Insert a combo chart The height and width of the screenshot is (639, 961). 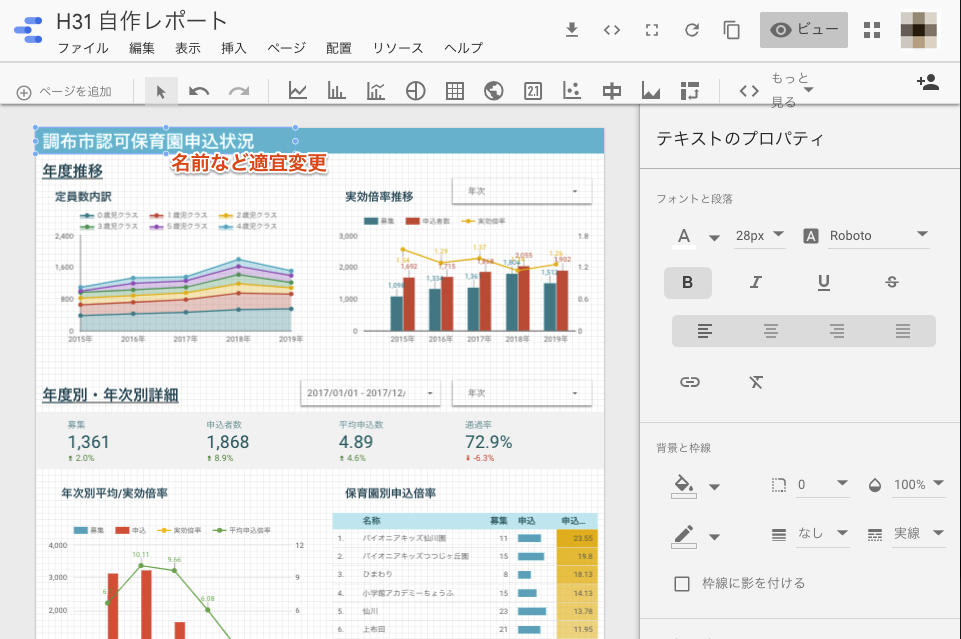tap(376, 91)
